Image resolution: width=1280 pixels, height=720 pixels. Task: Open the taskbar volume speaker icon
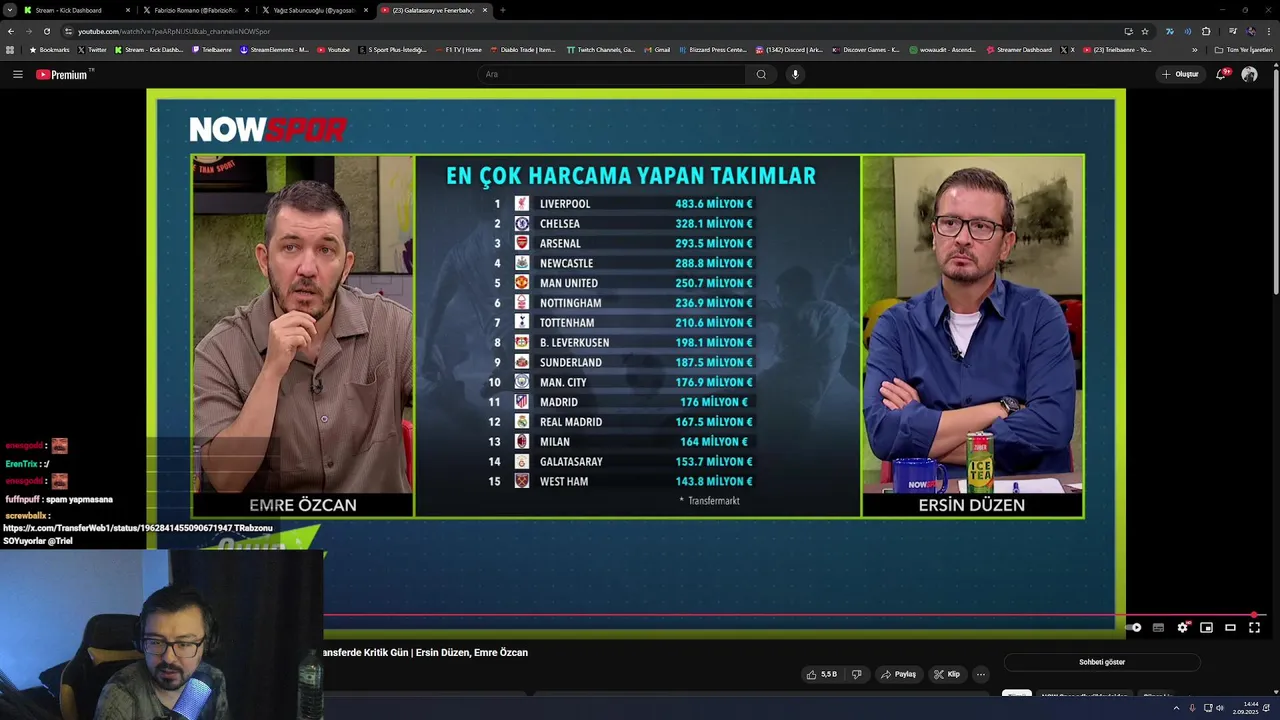(x=1220, y=708)
